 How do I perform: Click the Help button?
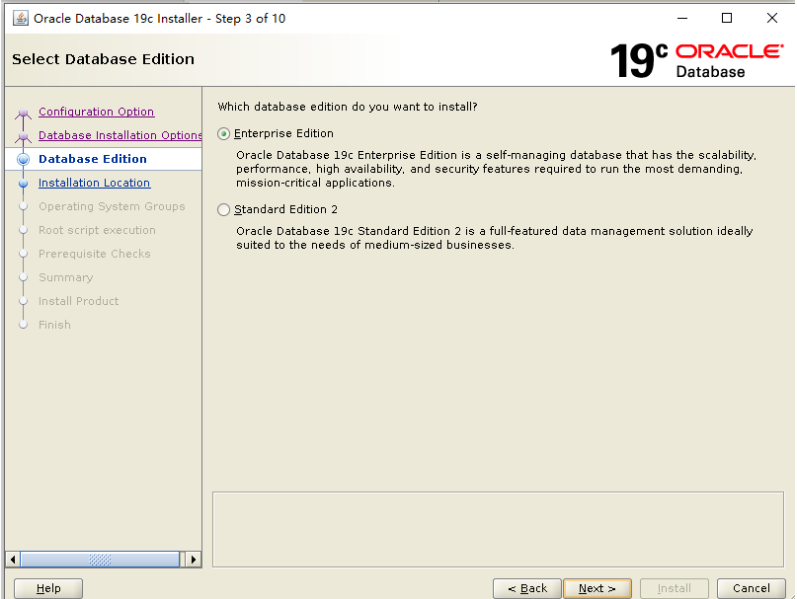coord(48,588)
